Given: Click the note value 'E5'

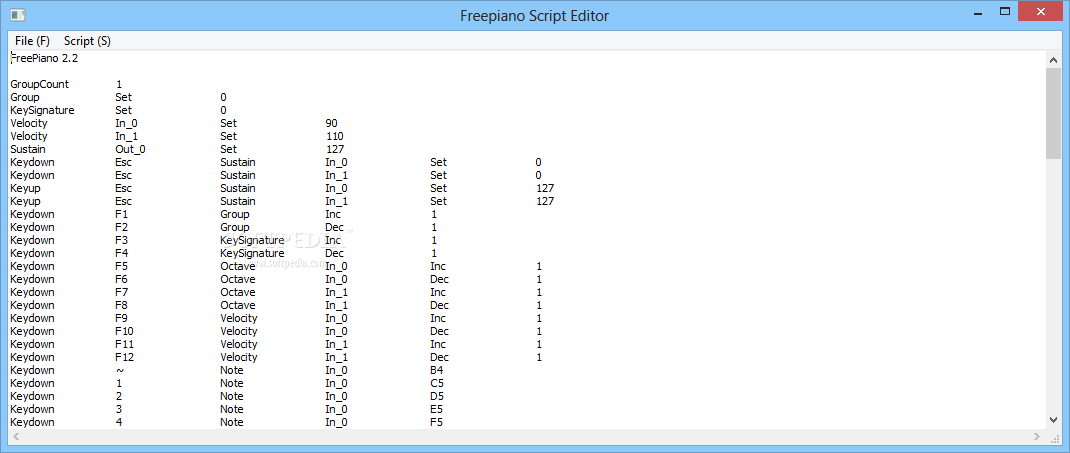Looking at the screenshot, I should pos(437,409).
